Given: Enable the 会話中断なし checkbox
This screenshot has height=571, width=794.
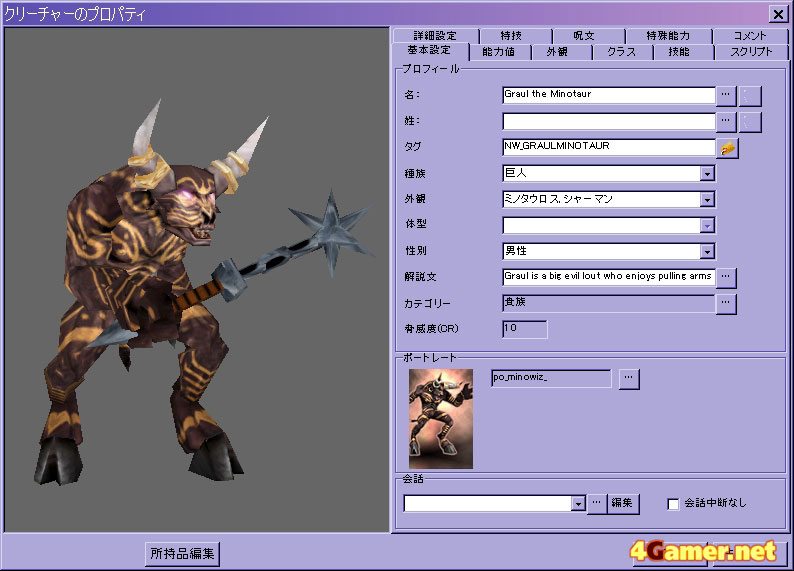Looking at the screenshot, I should (673, 504).
